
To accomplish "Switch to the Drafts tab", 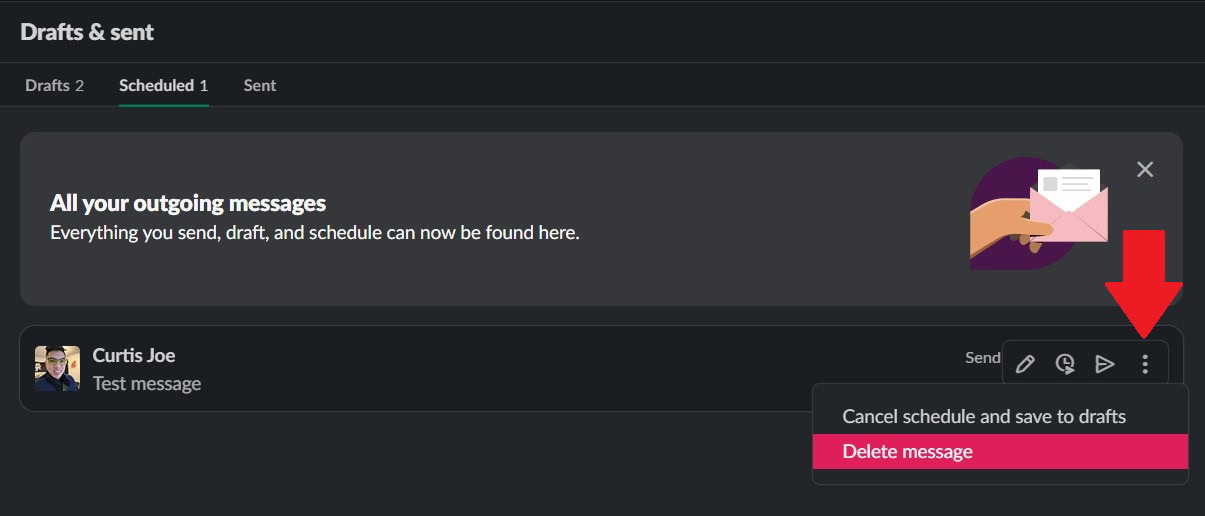I will pos(54,86).
